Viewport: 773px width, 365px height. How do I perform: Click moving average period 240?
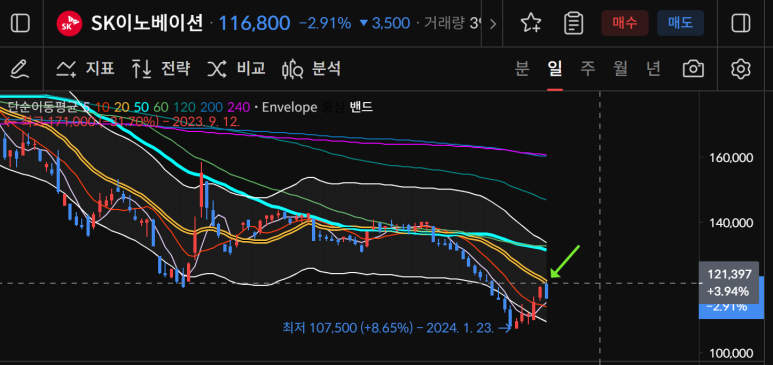238,107
